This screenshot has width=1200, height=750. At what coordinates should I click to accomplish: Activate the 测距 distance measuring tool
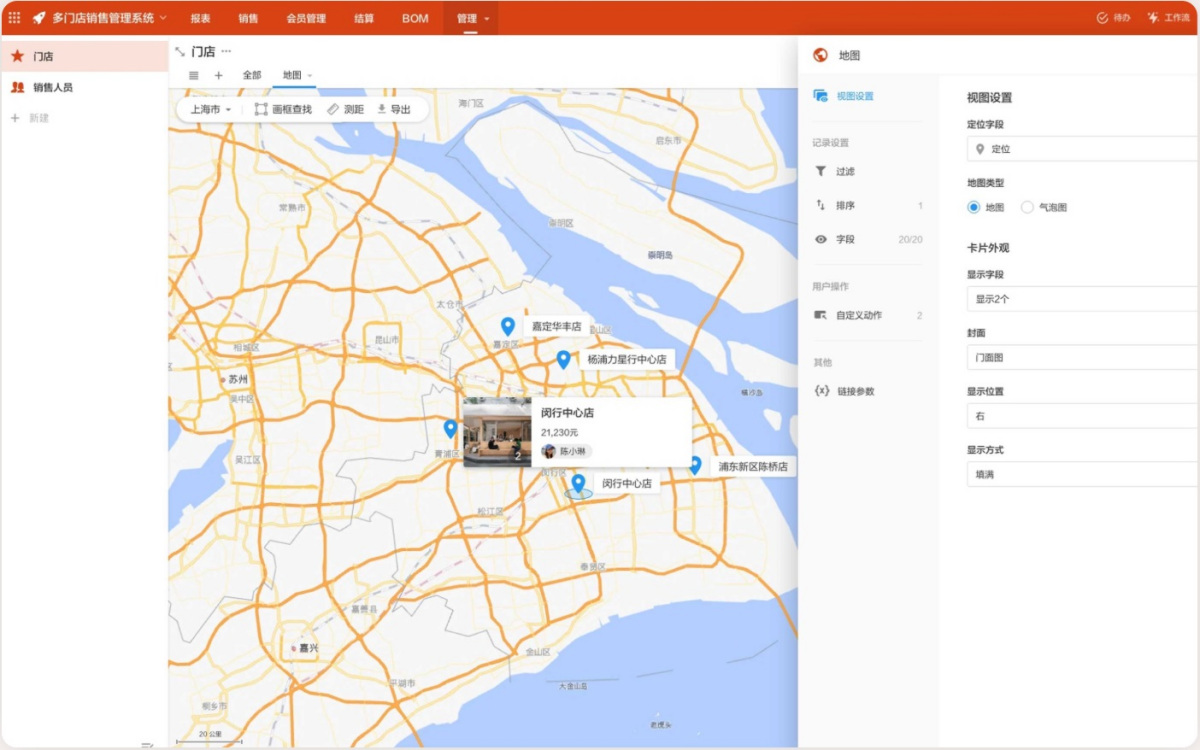click(345, 110)
